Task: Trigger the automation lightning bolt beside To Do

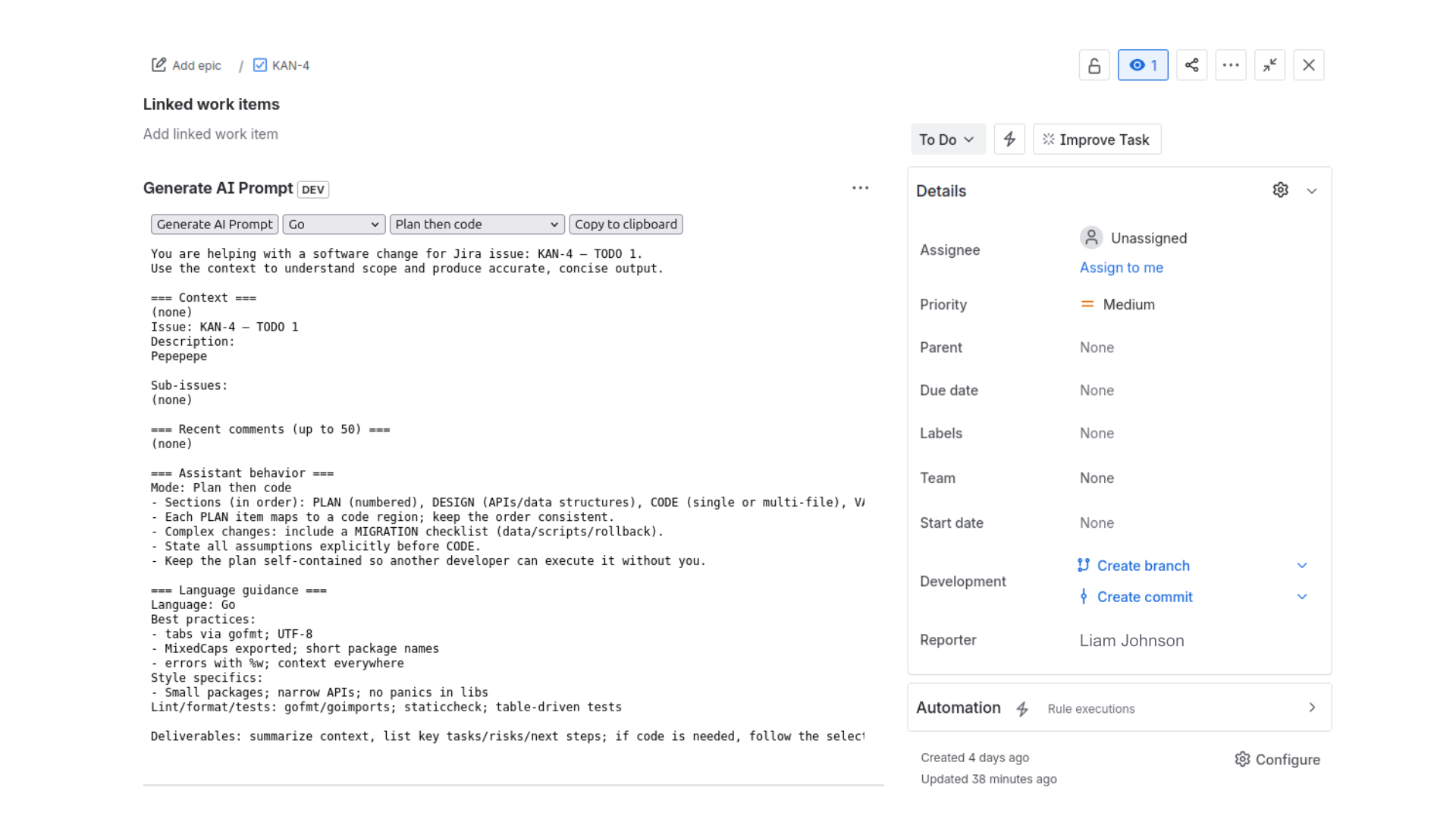Action: 1009,139
